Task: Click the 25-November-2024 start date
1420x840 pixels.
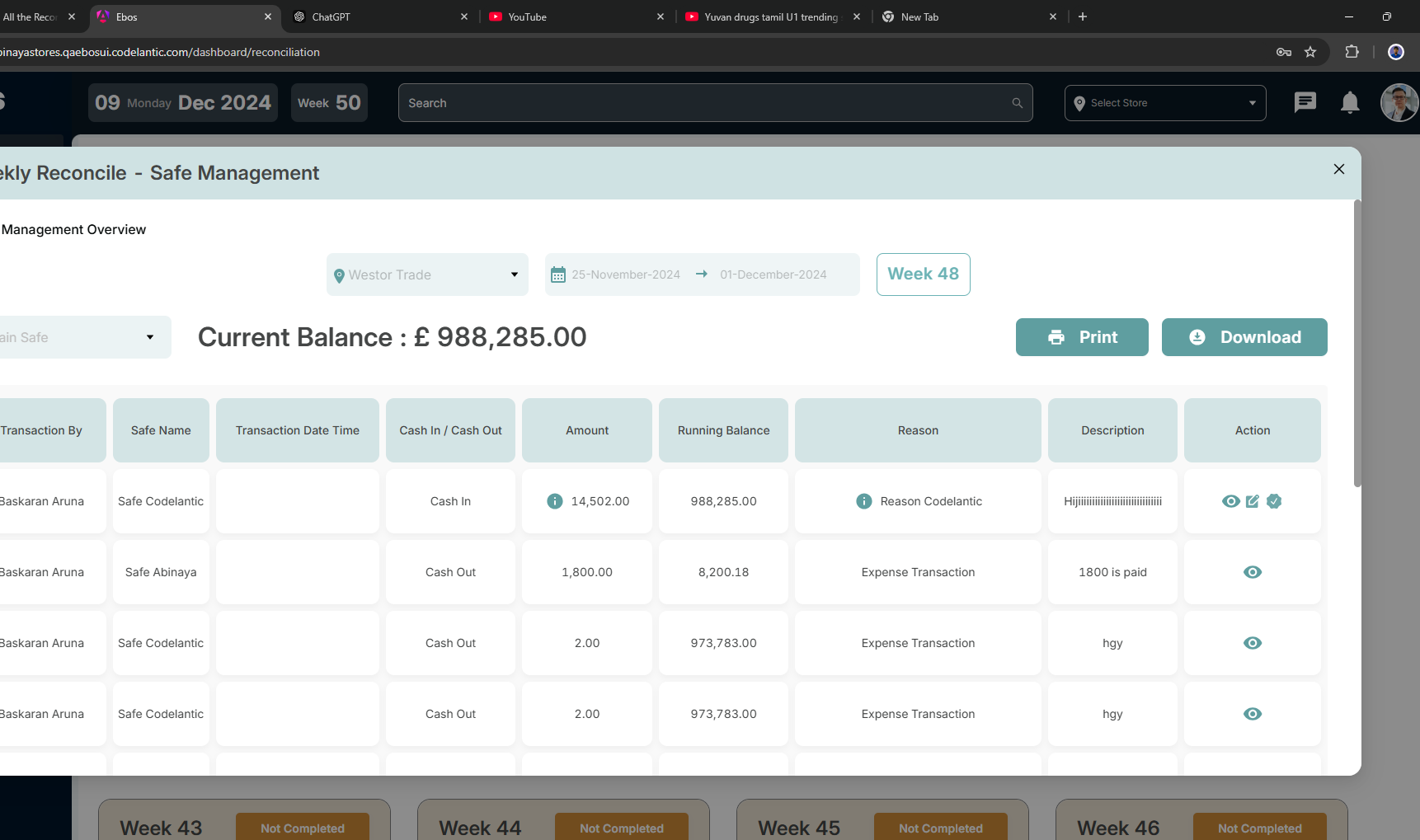Action: click(626, 275)
